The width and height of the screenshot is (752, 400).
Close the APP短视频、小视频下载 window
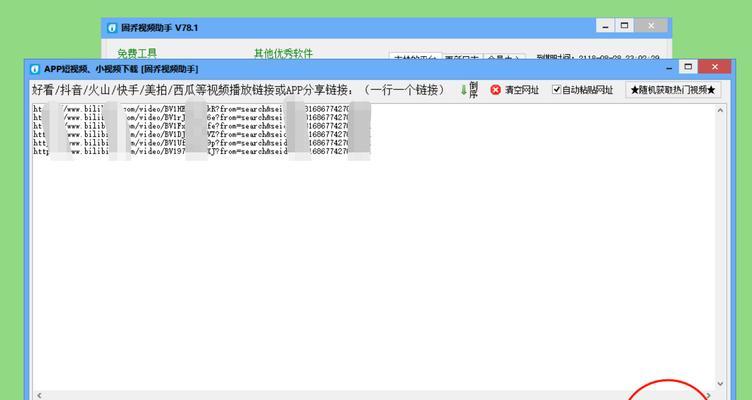pos(715,67)
